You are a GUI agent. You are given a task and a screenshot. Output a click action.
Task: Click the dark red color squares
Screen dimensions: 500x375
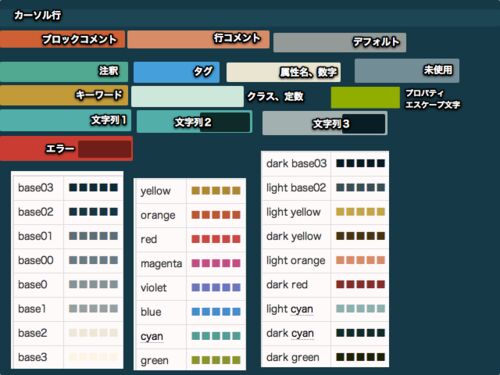click(x=360, y=284)
